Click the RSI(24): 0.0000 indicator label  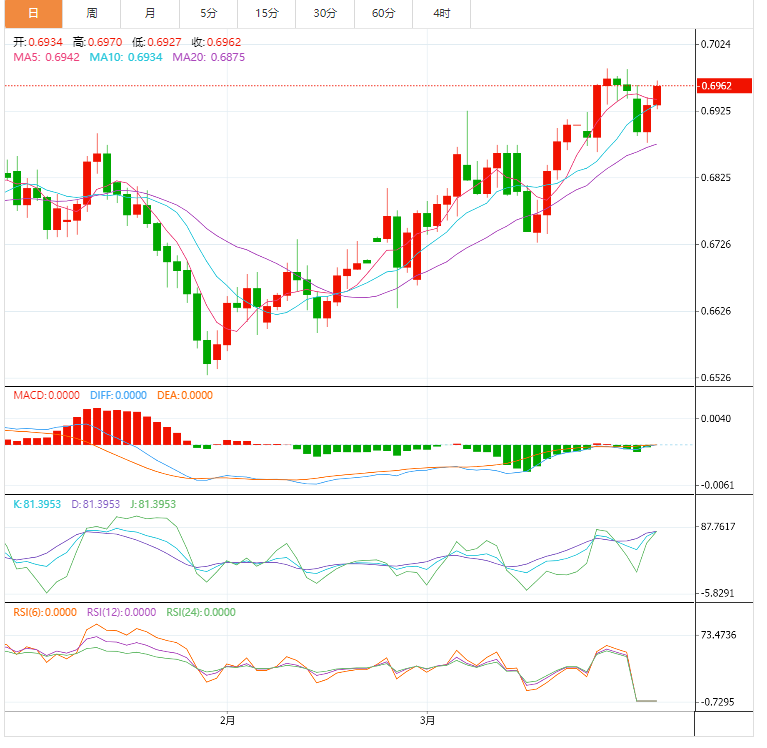coord(201,612)
